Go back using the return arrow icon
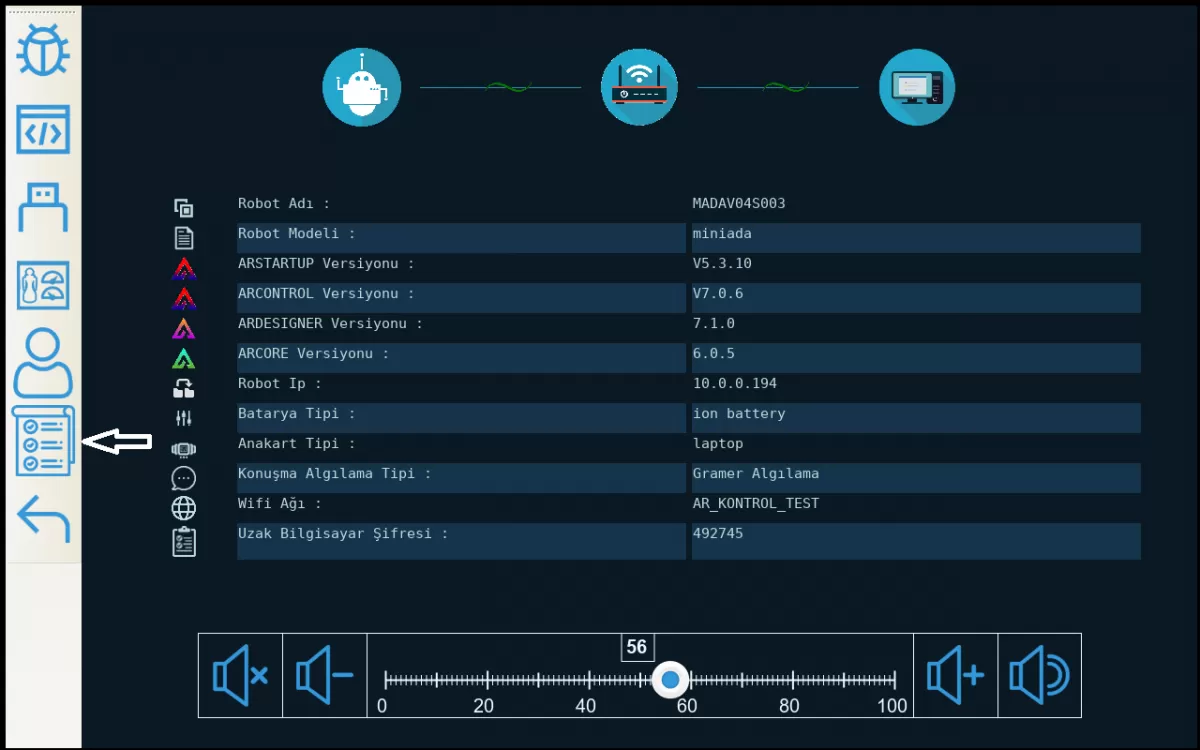1200x750 pixels. coord(43,519)
